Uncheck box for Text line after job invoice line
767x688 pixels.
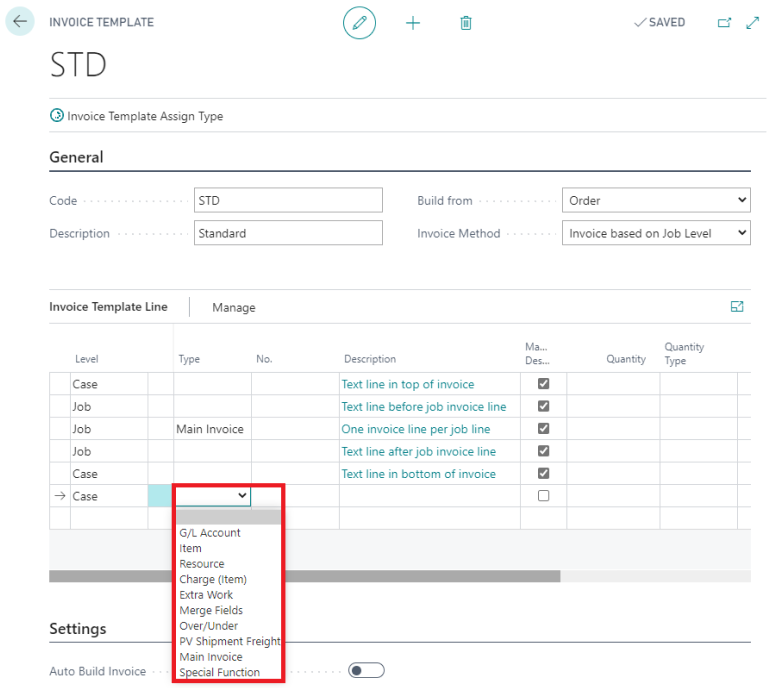[543, 451]
